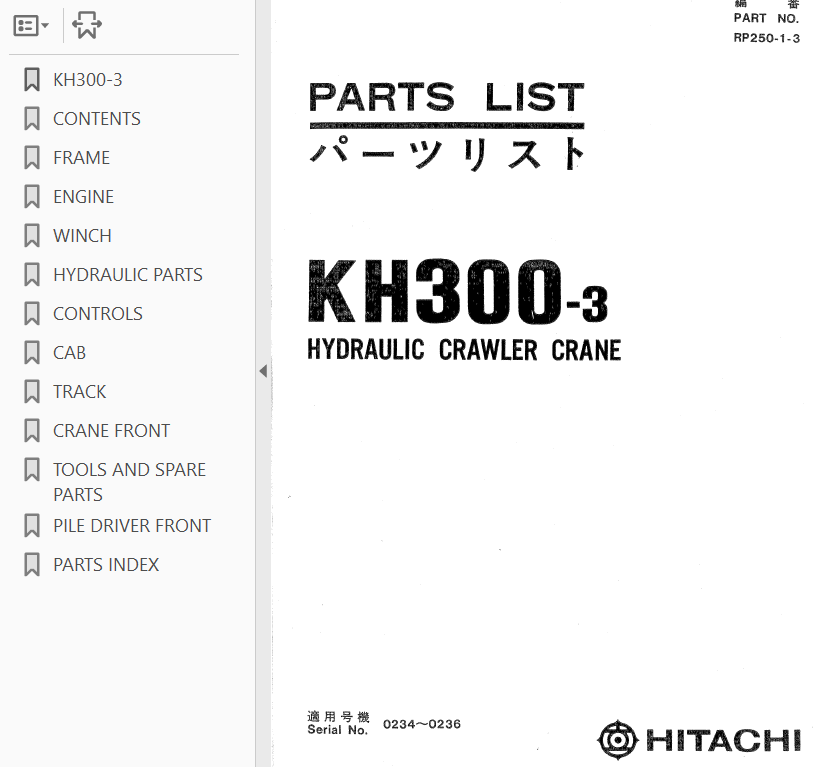Viewport: 826px width, 767px height.
Task: Click bookmark icon beside CRANE FRONT
Action: tap(32, 430)
